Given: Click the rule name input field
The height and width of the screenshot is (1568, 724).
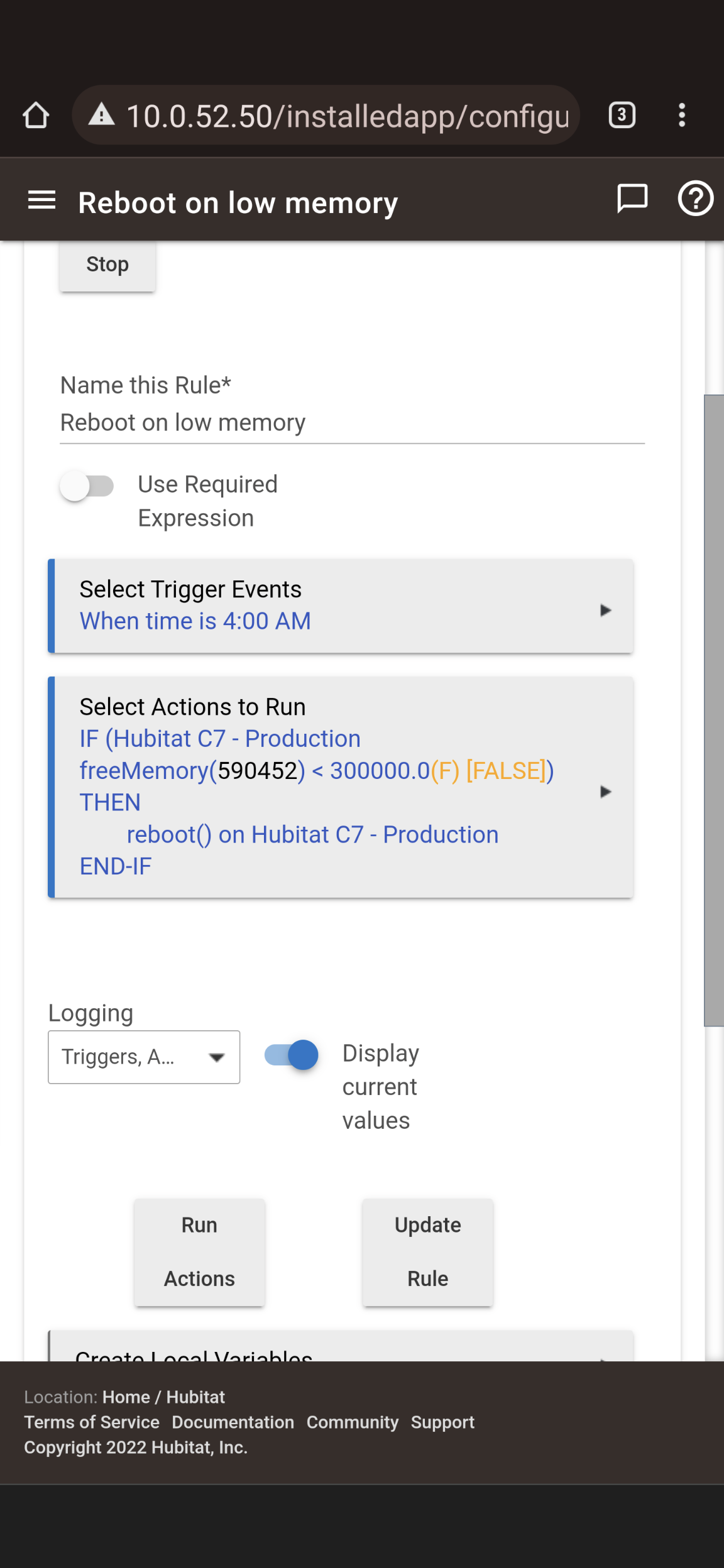Looking at the screenshot, I should (352, 423).
